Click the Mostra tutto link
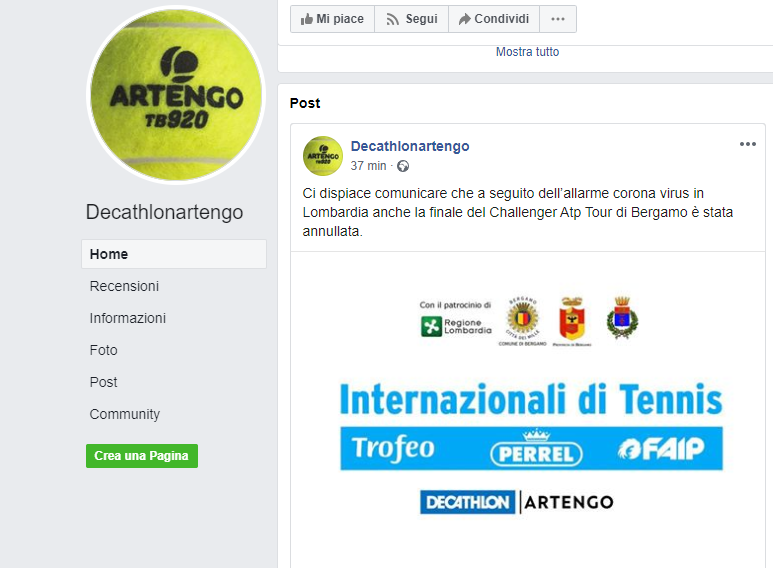 pos(527,52)
